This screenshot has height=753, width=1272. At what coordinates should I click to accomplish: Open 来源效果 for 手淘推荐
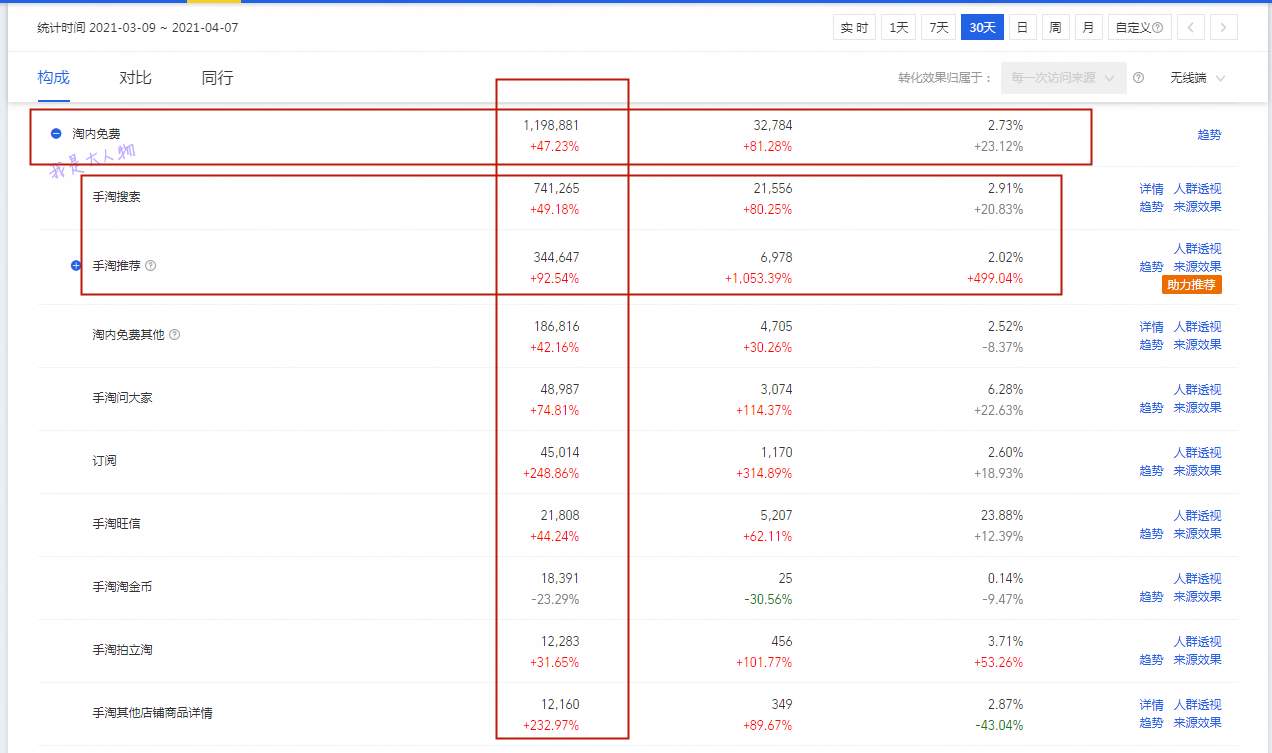pyautogui.click(x=1197, y=267)
